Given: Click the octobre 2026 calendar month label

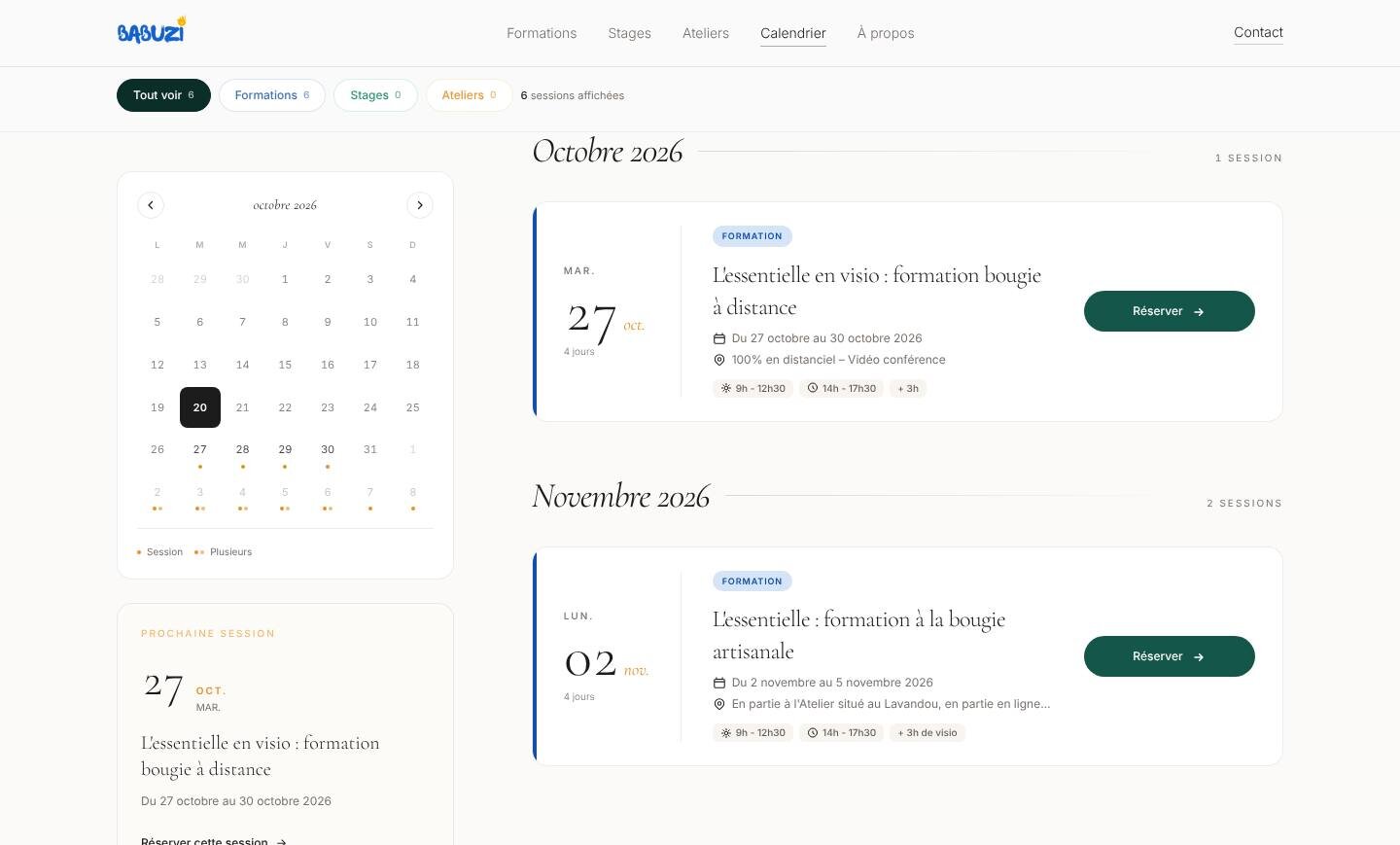Looking at the screenshot, I should click(x=285, y=205).
